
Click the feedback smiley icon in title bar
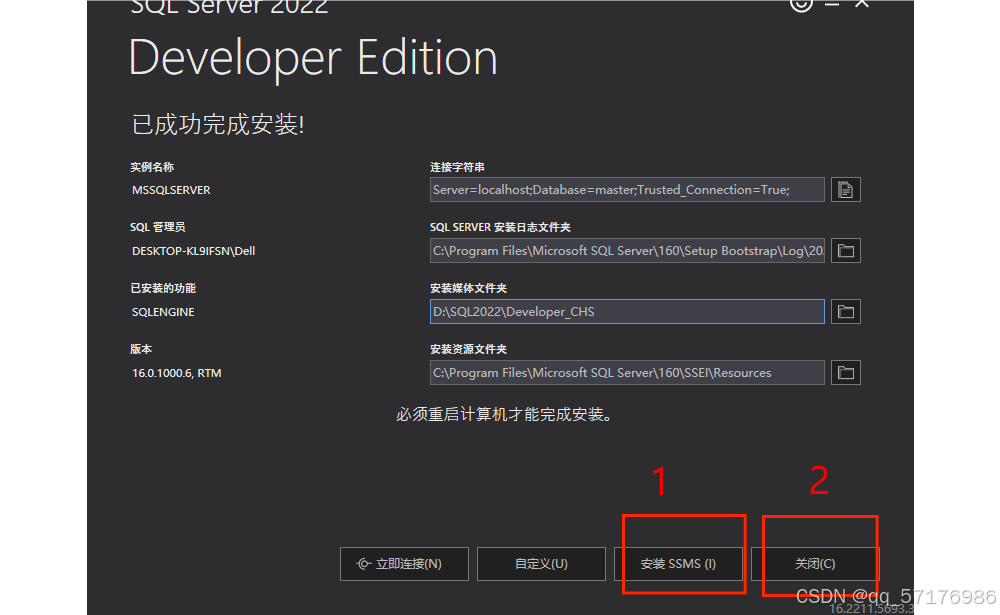pyautogui.click(x=801, y=4)
